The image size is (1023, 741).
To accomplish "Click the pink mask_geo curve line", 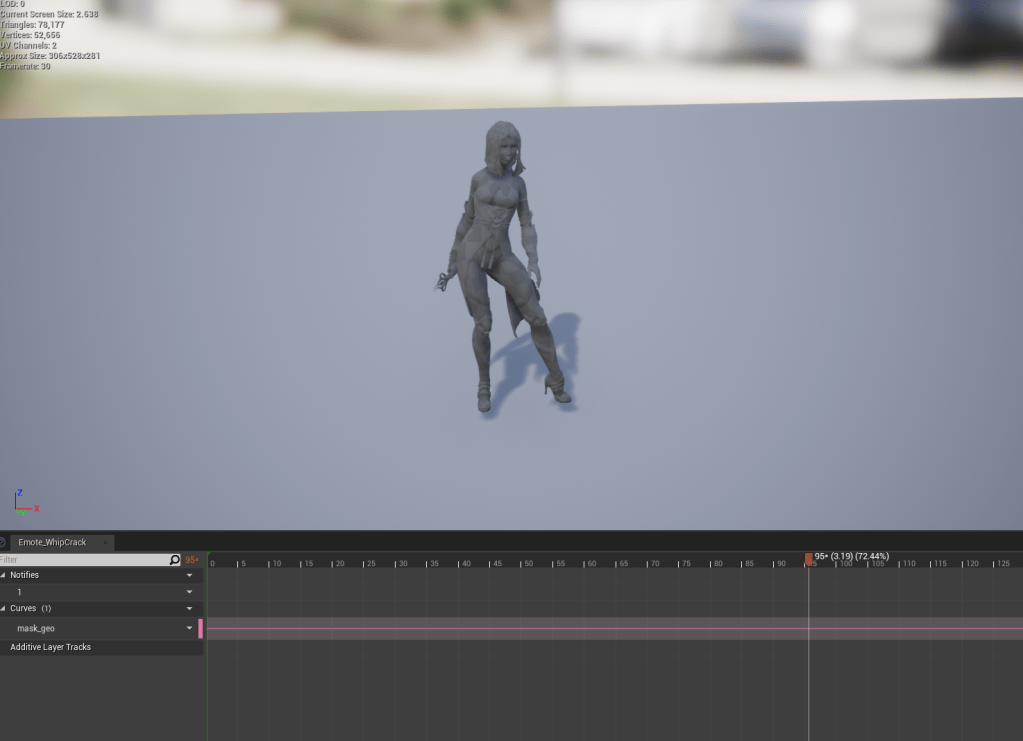I will click(x=500, y=629).
